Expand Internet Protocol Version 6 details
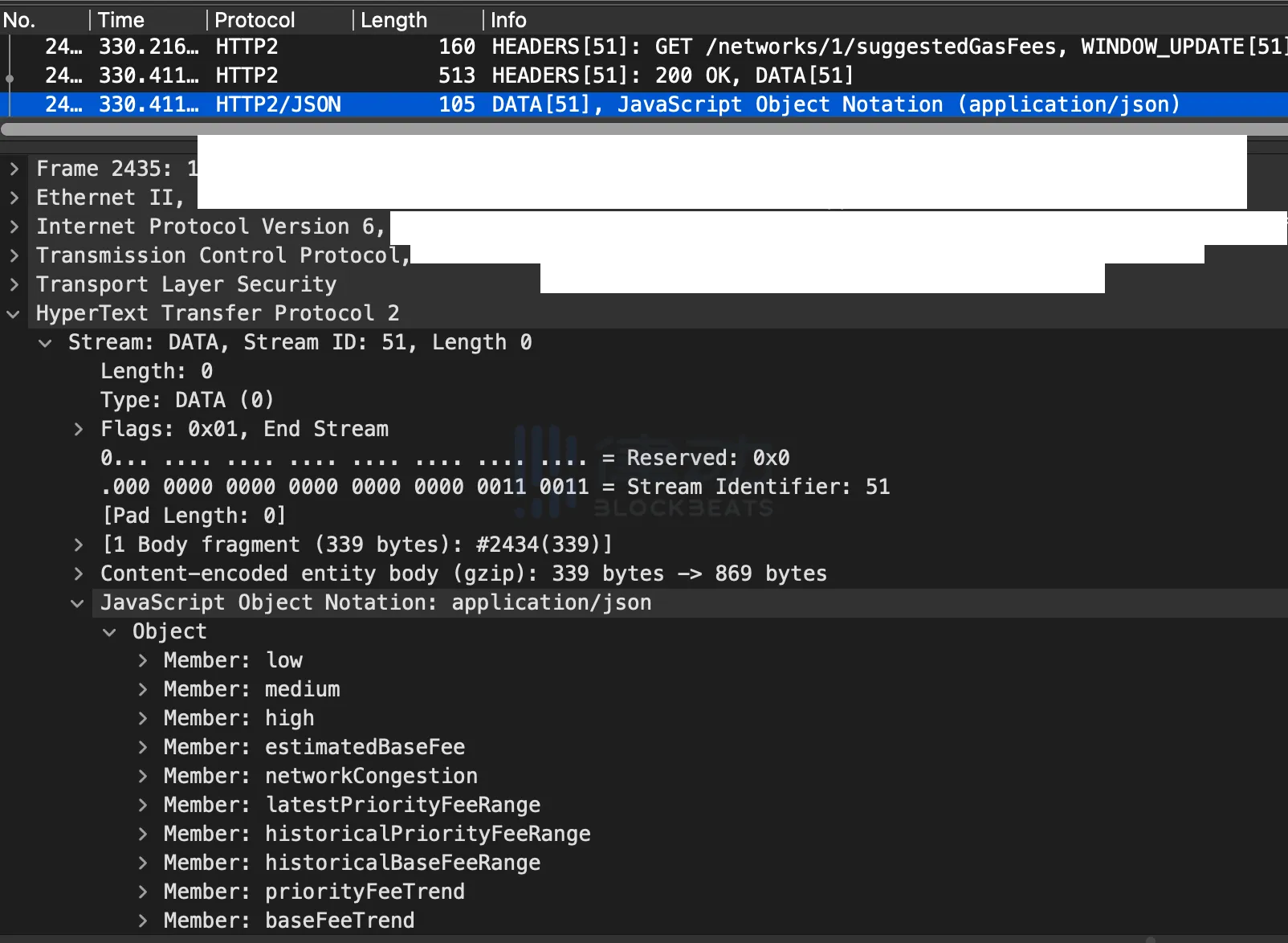1288x943 pixels. (x=14, y=227)
